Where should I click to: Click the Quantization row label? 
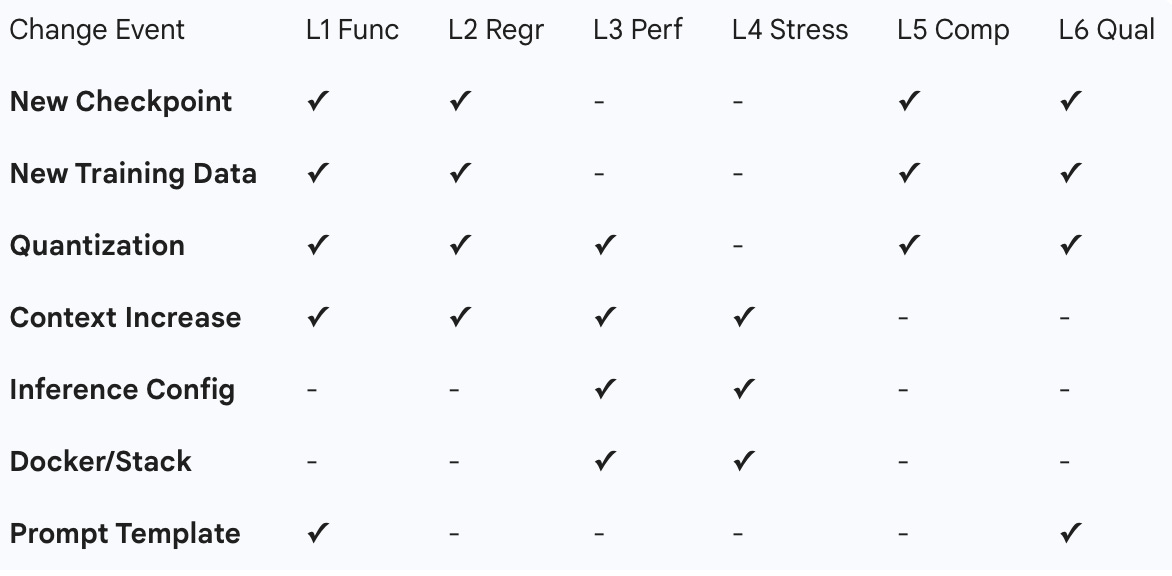[x=97, y=246]
